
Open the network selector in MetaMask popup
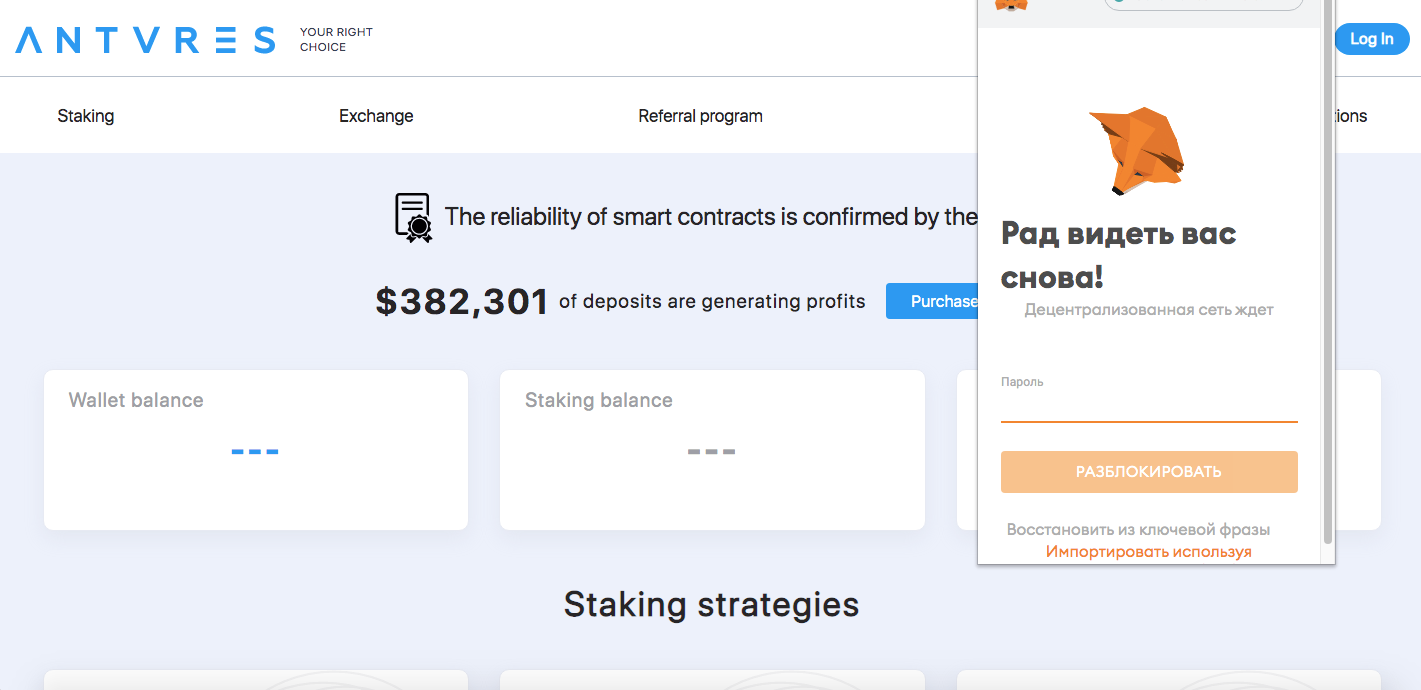(x=1203, y=4)
